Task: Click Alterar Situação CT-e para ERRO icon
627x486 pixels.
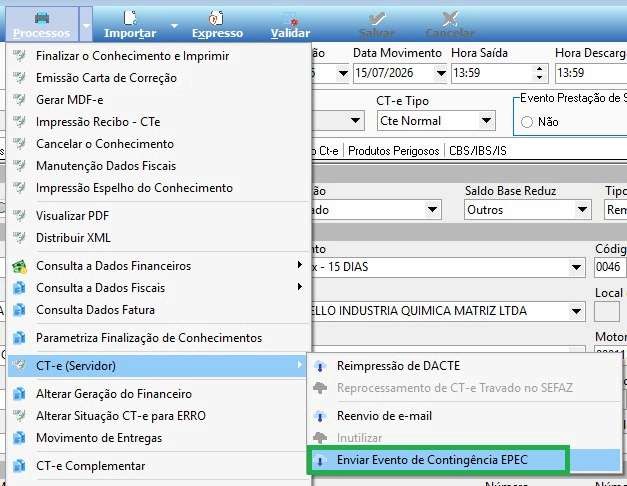Action: [19, 415]
